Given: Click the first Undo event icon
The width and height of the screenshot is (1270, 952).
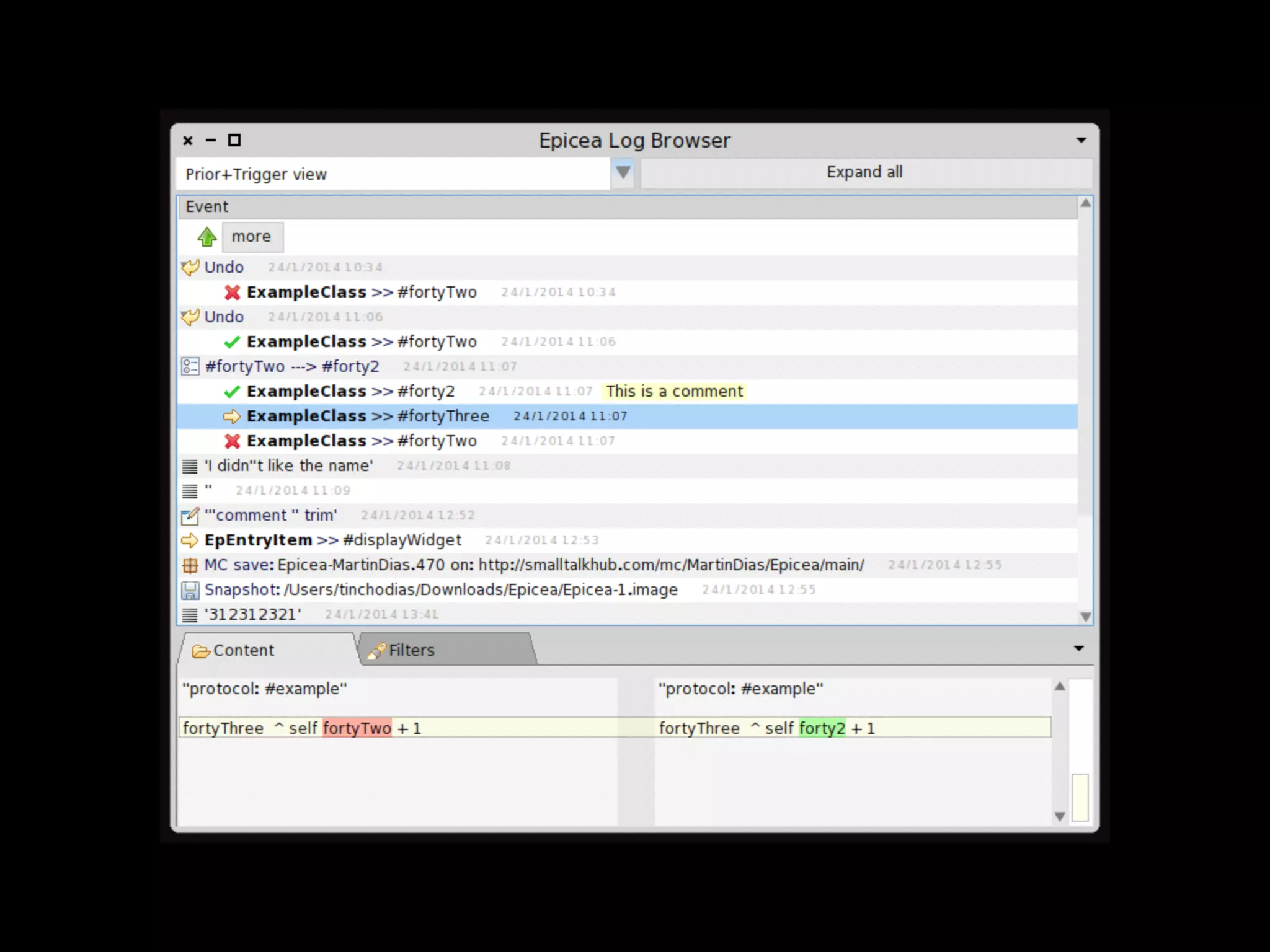Looking at the screenshot, I should point(190,267).
